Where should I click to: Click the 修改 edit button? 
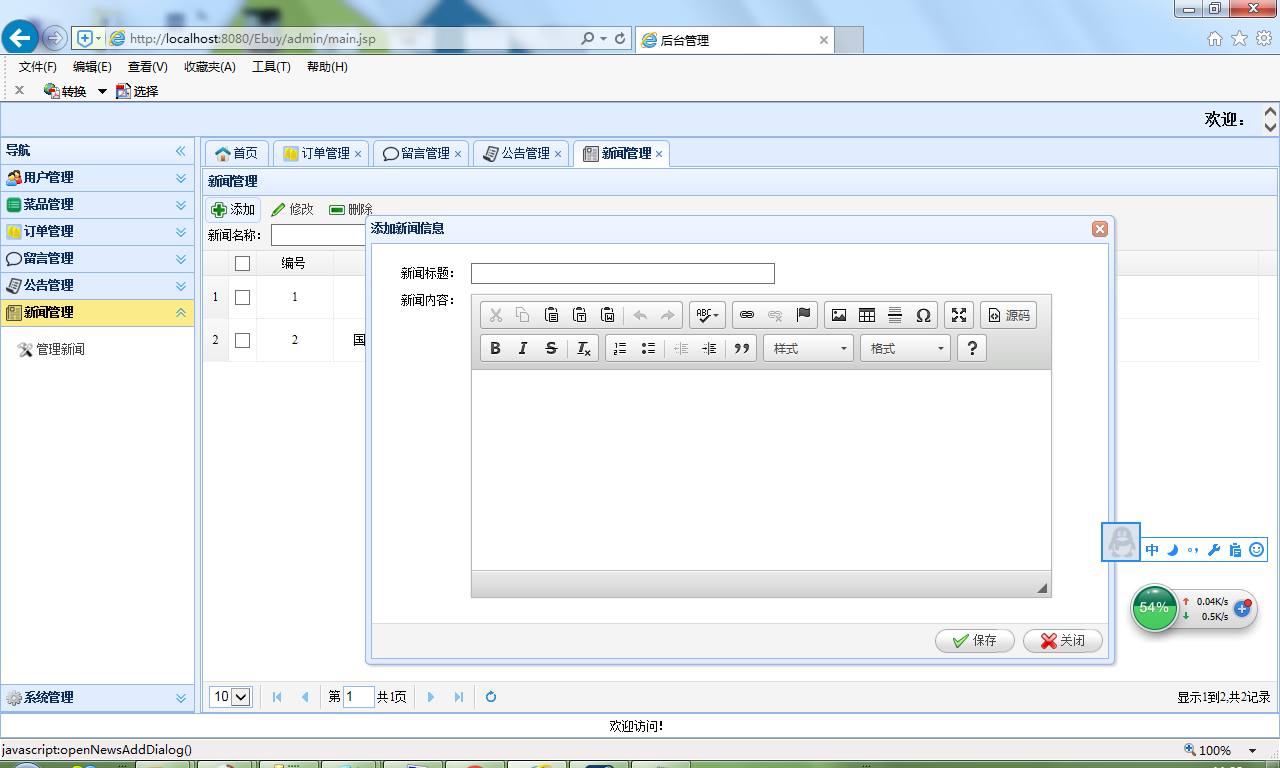[292, 209]
